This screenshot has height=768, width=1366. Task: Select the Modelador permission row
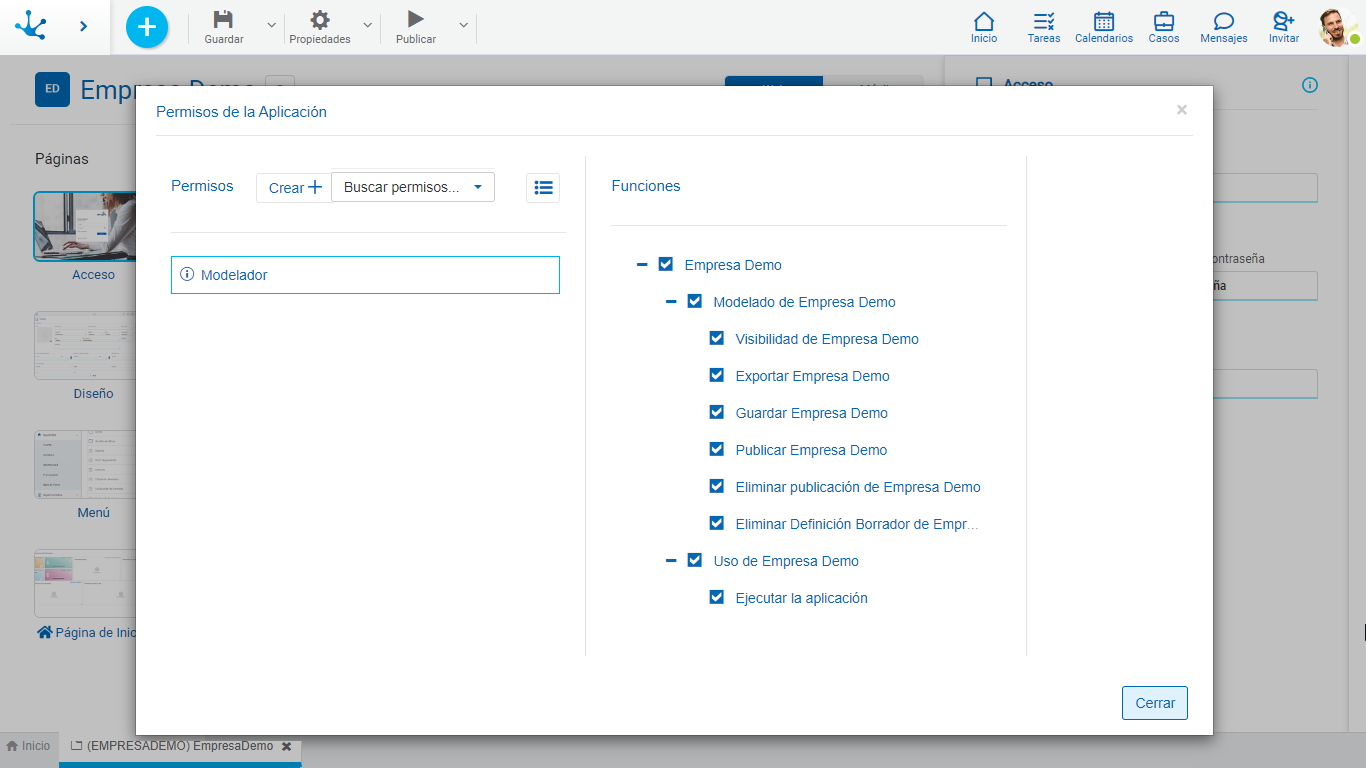pos(365,275)
